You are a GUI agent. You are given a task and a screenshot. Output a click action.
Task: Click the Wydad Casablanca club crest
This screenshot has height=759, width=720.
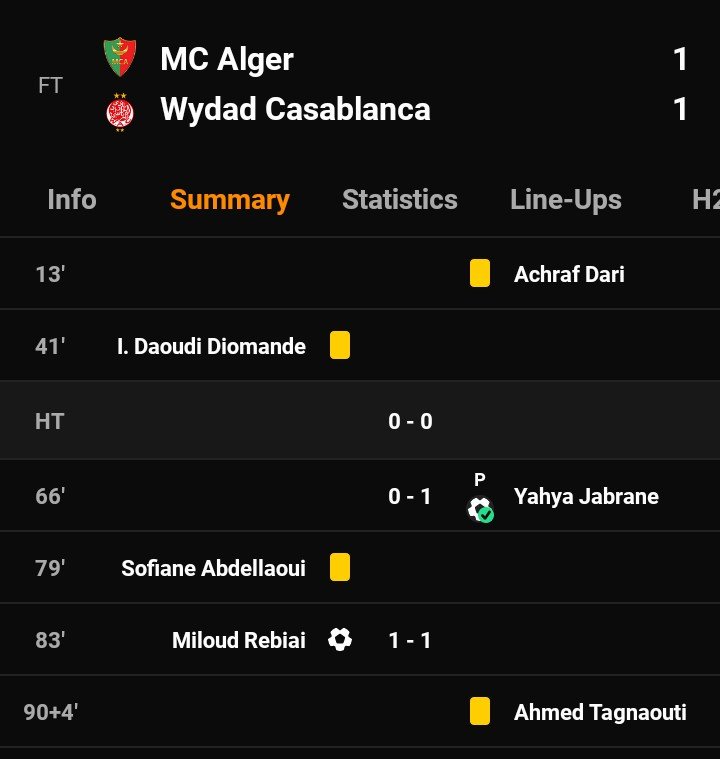coord(120,110)
